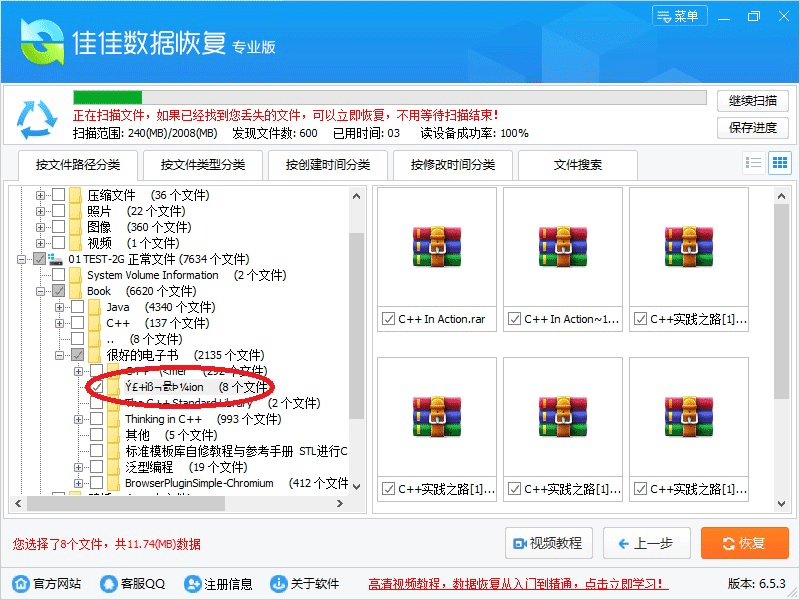Screen dimensions: 800x600
Task: Open the 高清视频教程 tutorial link
Action: pyautogui.click(x=518, y=584)
